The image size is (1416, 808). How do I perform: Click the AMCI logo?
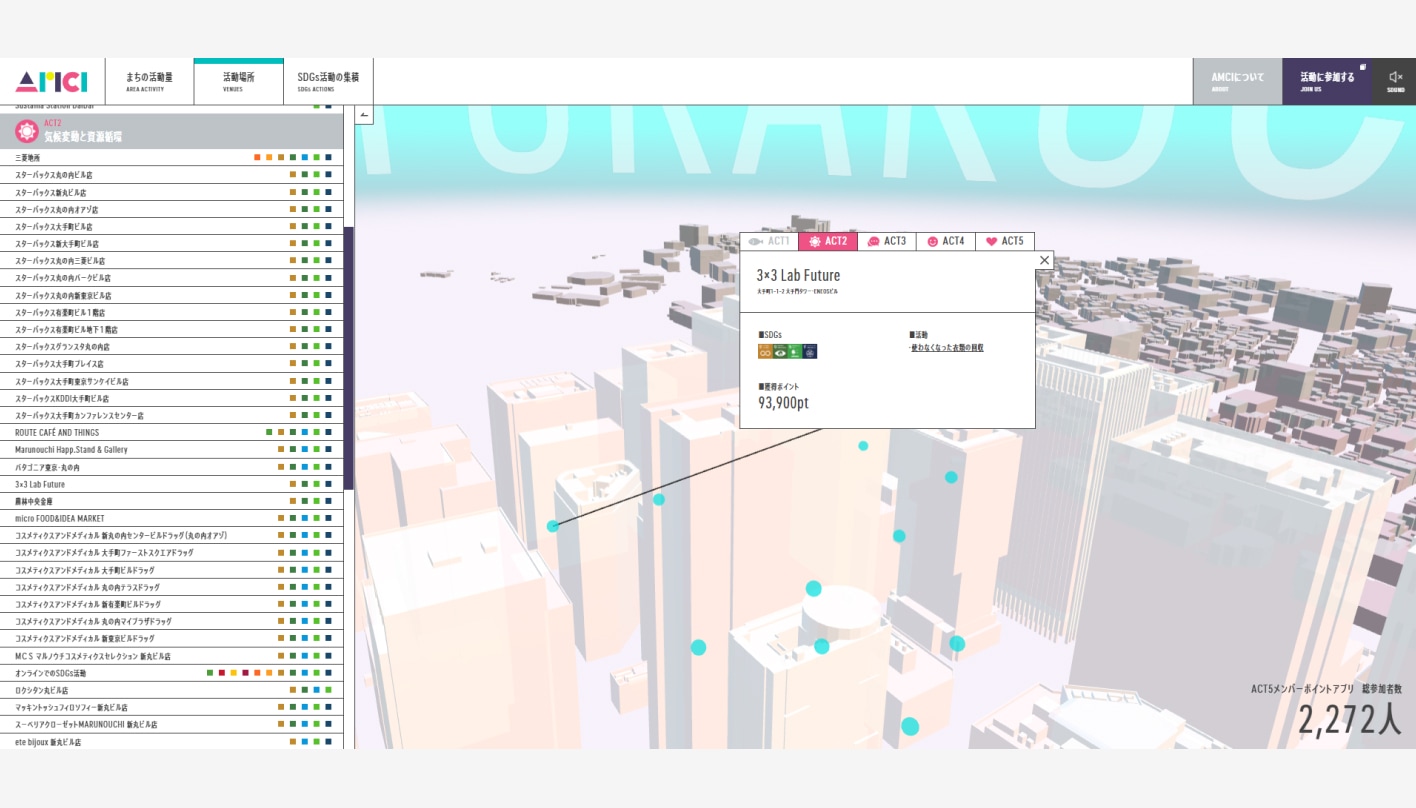pyautogui.click(x=51, y=81)
